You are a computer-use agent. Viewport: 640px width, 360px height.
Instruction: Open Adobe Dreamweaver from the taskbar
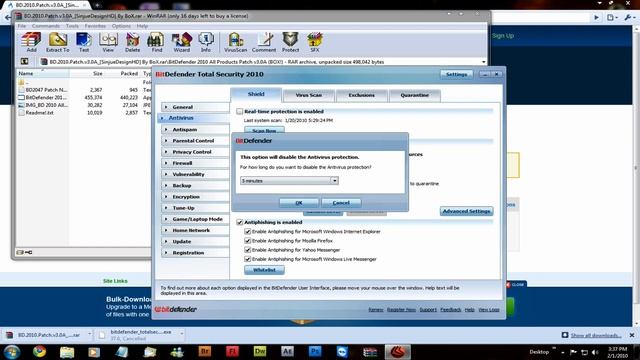pos(260,351)
